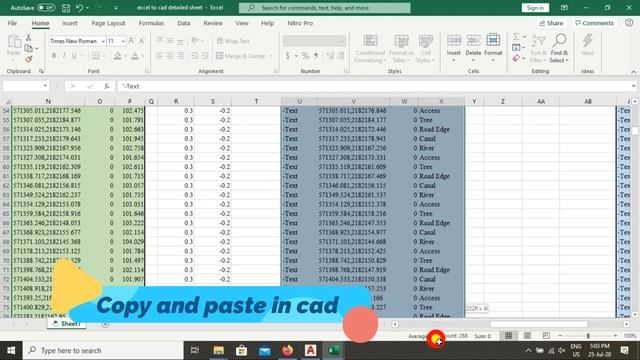The image size is (640, 360).
Task: Click the Orientation text angle icon
Action: pyautogui.click(x=195, y=40)
